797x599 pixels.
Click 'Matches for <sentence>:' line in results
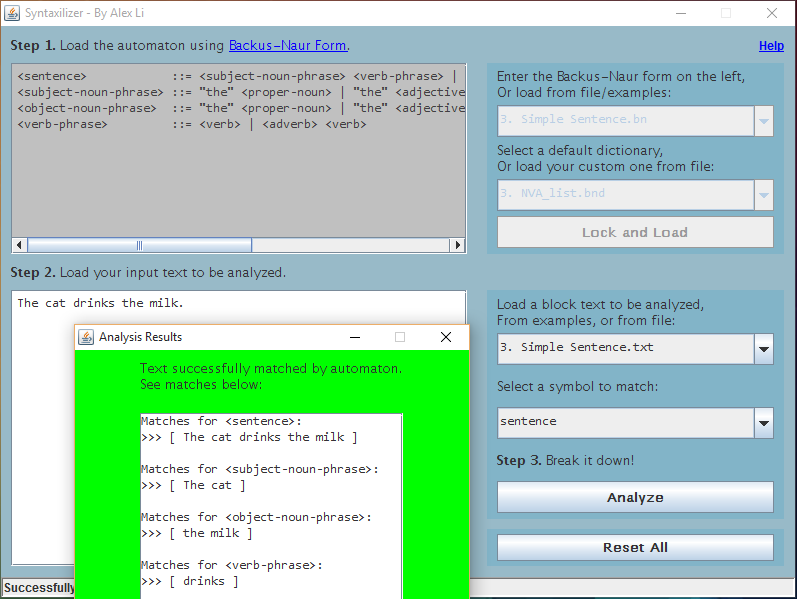coord(221,421)
